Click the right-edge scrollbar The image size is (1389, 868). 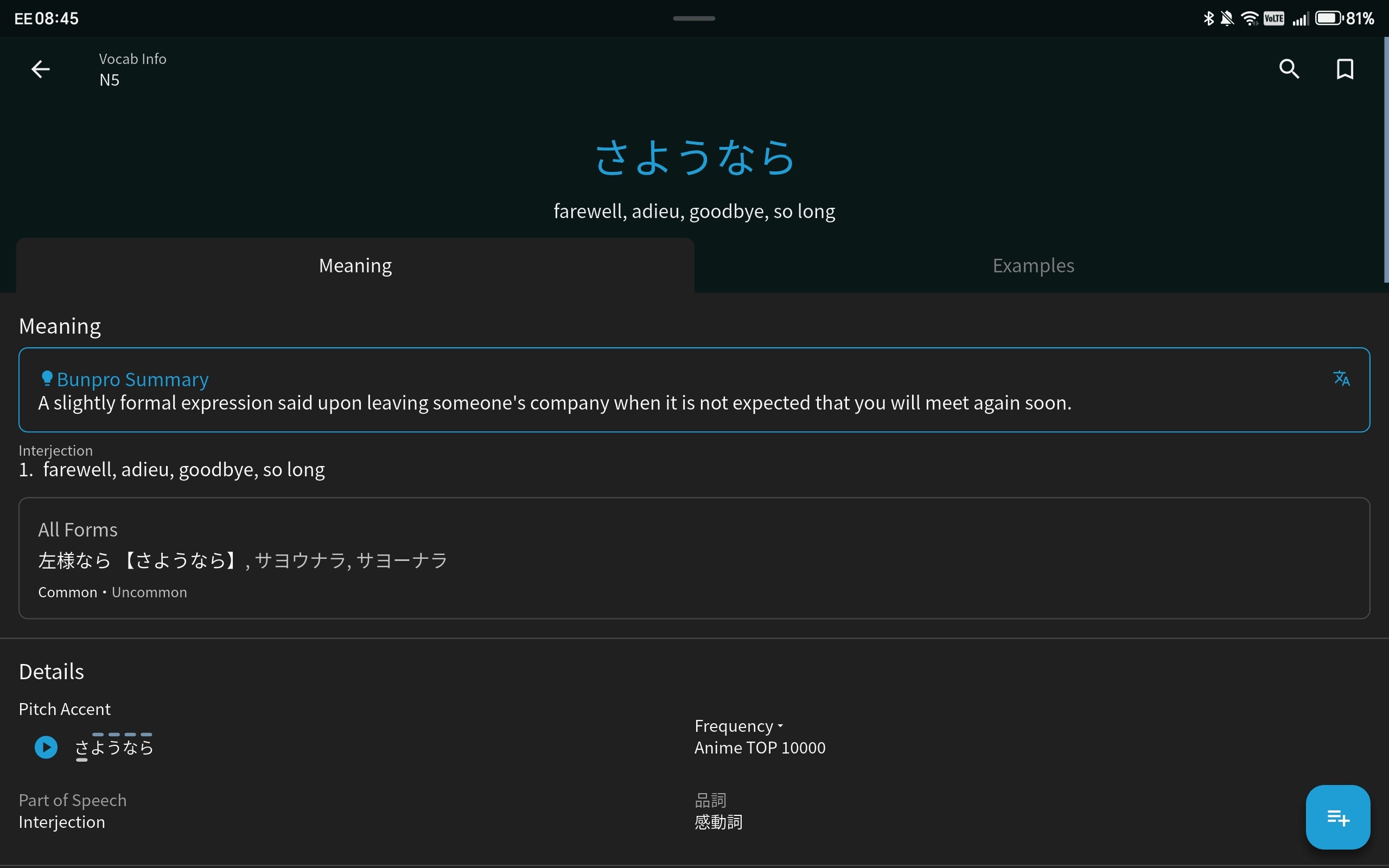(1386, 161)
